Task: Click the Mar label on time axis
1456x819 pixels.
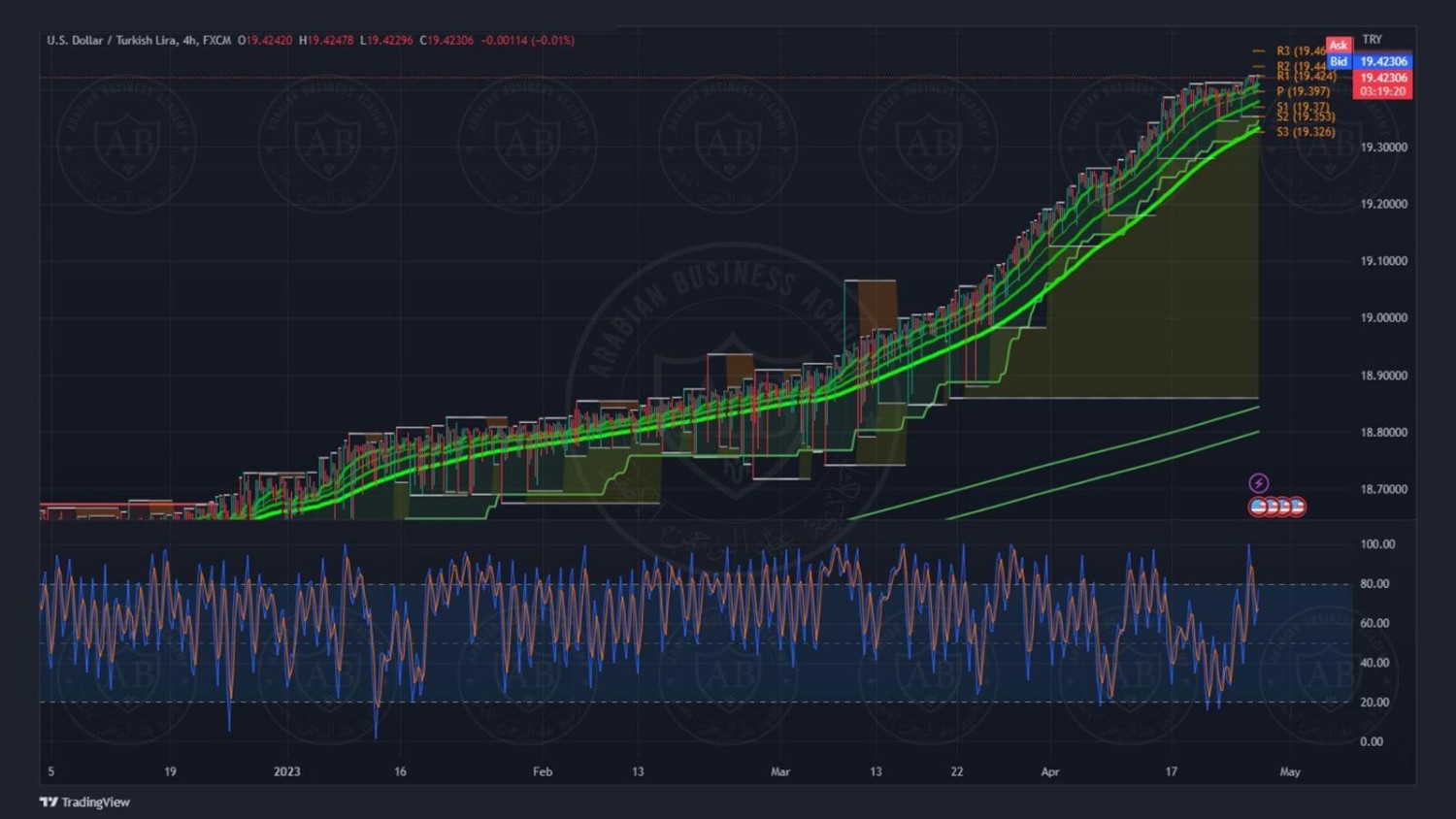Action: (780, 772)
